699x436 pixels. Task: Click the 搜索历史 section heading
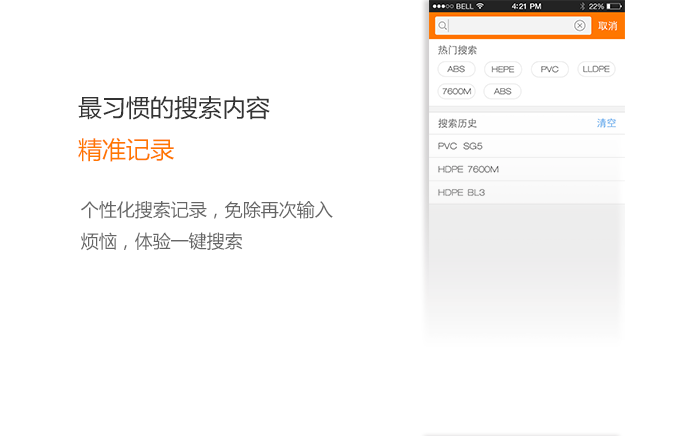(457, 123)
